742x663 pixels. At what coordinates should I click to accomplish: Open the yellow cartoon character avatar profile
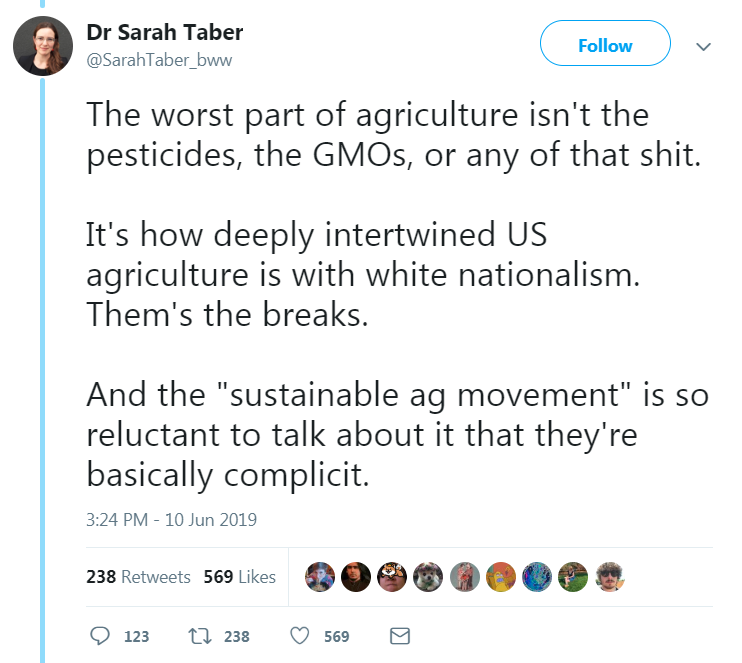[x=500, y=577]
